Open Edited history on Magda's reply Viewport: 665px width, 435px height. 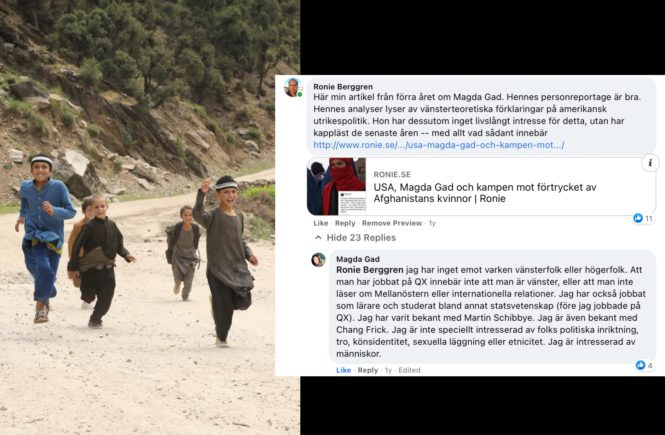(409, 370)
